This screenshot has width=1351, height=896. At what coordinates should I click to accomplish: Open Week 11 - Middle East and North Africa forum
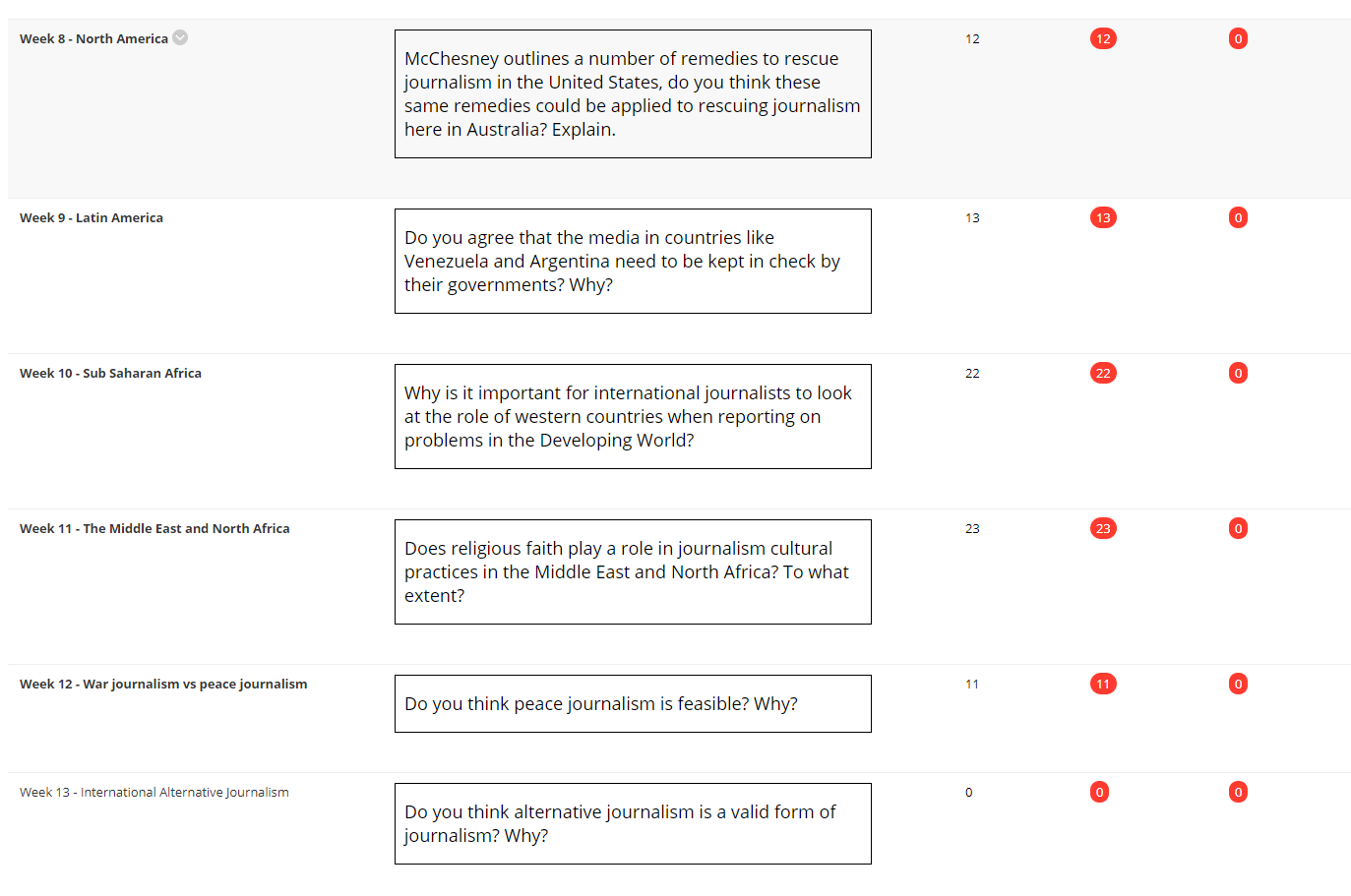tap(154, 528)
